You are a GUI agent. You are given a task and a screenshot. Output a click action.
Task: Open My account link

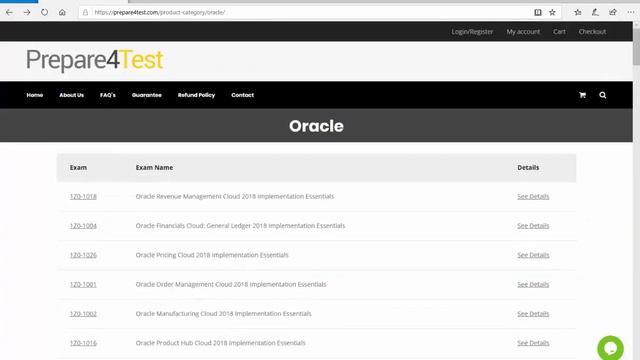(523, 31)
